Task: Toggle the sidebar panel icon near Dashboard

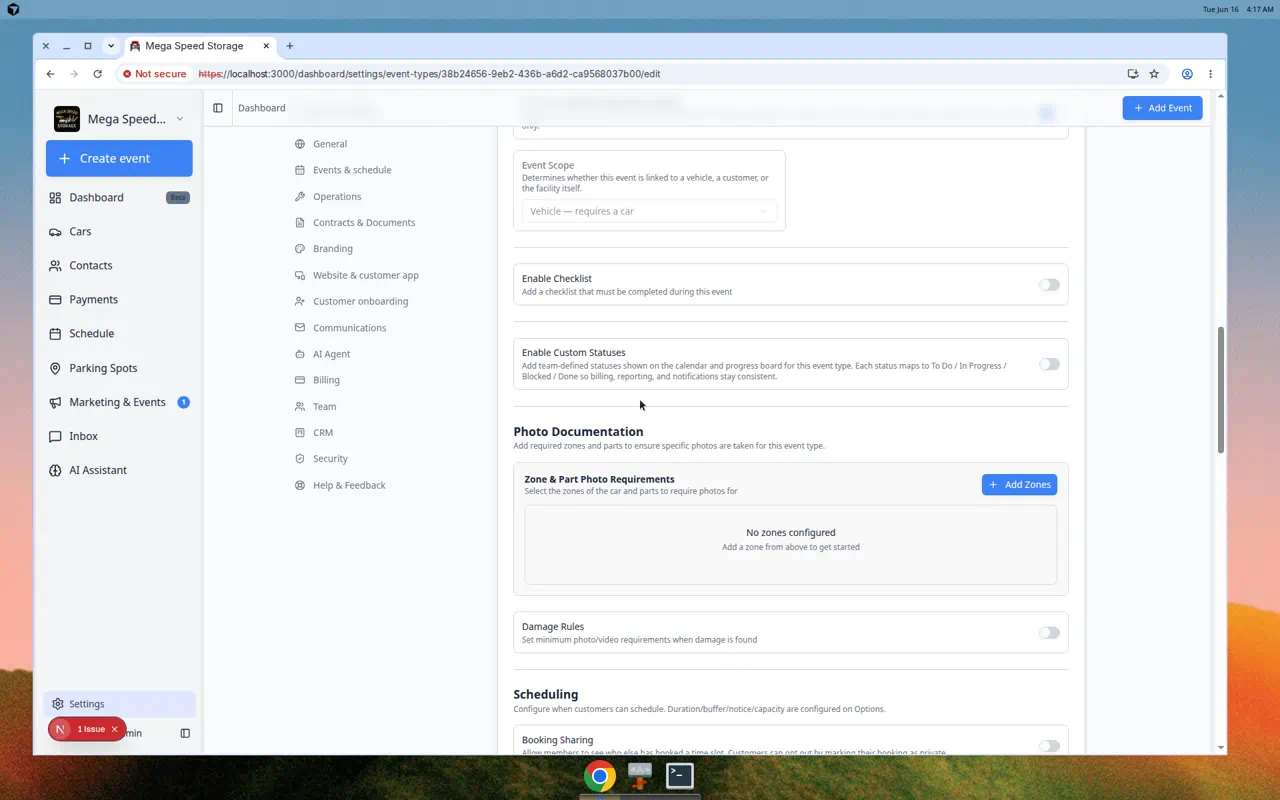Action: (218, 108)
